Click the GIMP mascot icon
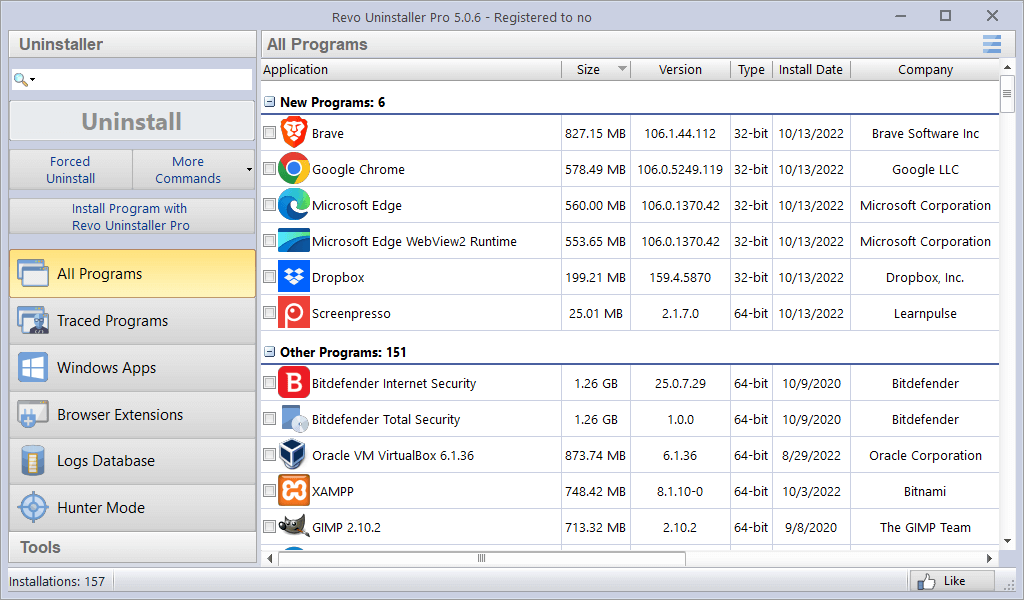This screenshot has height=600, width=1024. click(294, 526)
